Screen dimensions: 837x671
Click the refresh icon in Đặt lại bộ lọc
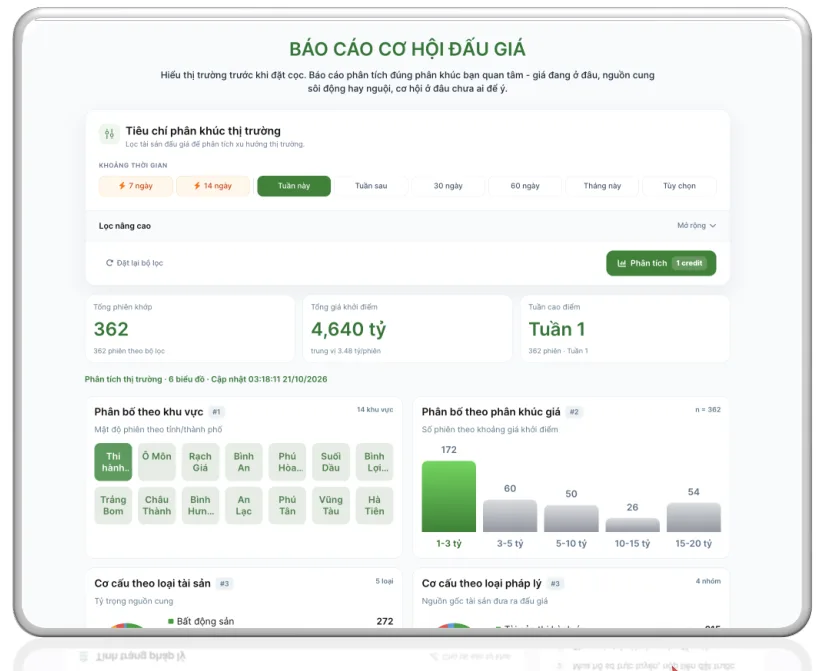point(109,263)
